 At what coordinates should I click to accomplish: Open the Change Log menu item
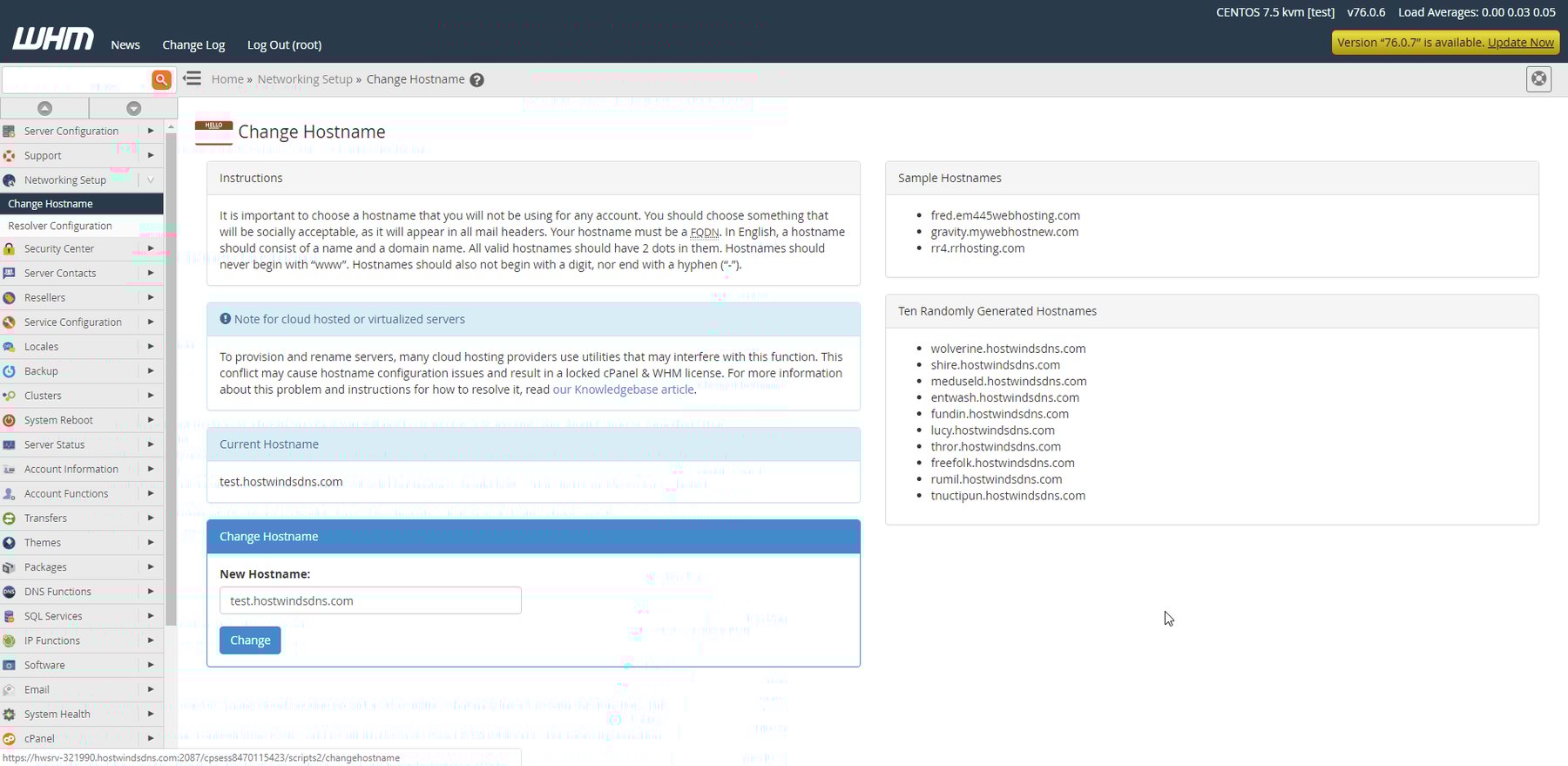[x=193, y=45]
